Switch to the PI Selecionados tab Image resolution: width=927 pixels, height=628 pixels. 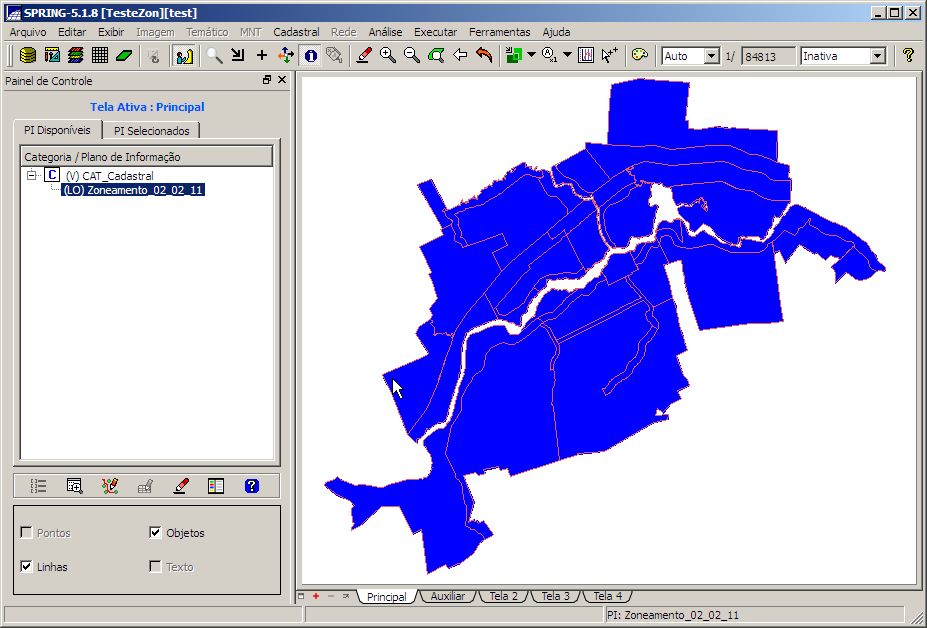click(x=151, y=131)
